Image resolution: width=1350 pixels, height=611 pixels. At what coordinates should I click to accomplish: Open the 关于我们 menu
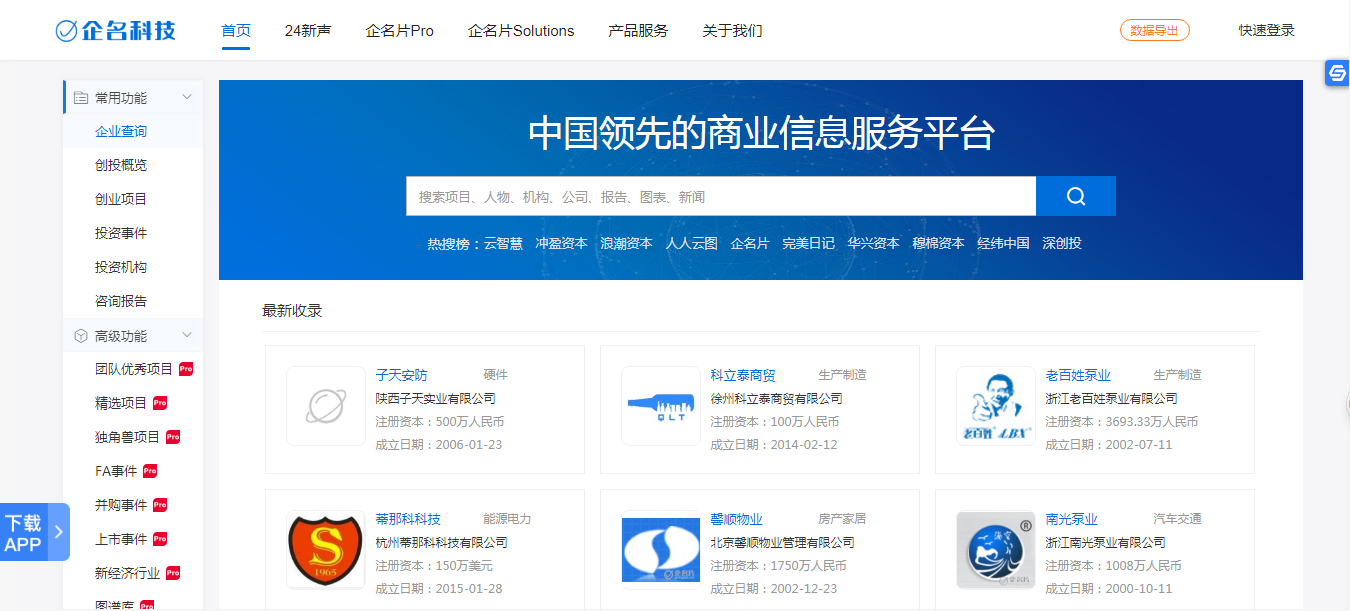(732, 31)
